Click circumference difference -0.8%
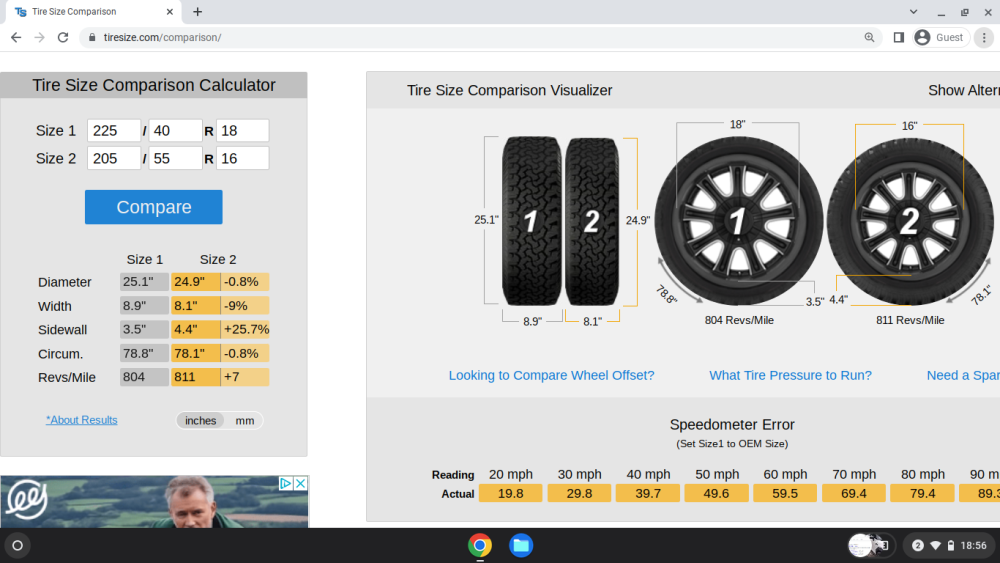The height and width of the screenshot is (563, 1000). click(x=246, y=353)
